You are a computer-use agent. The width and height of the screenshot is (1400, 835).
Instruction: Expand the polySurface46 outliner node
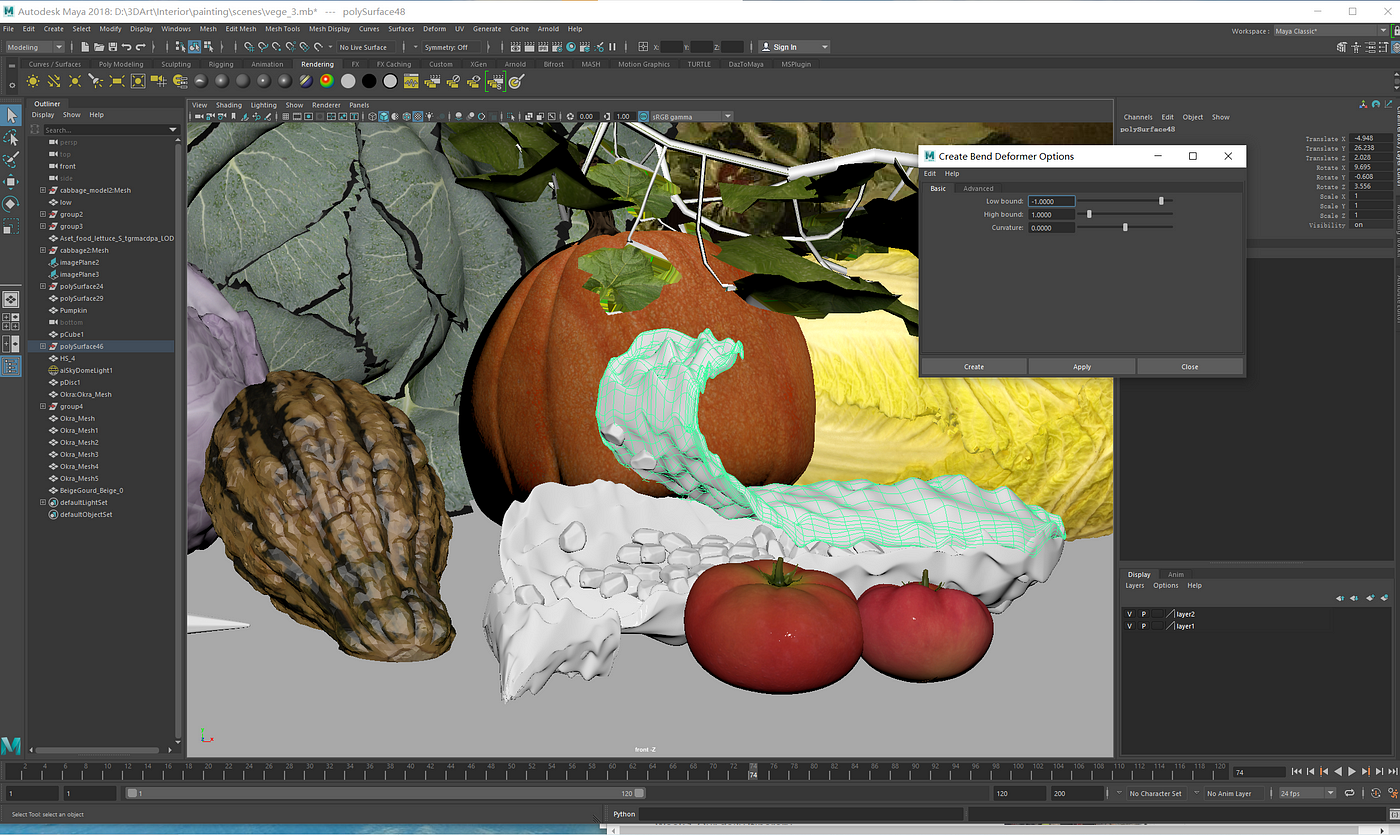42,346
